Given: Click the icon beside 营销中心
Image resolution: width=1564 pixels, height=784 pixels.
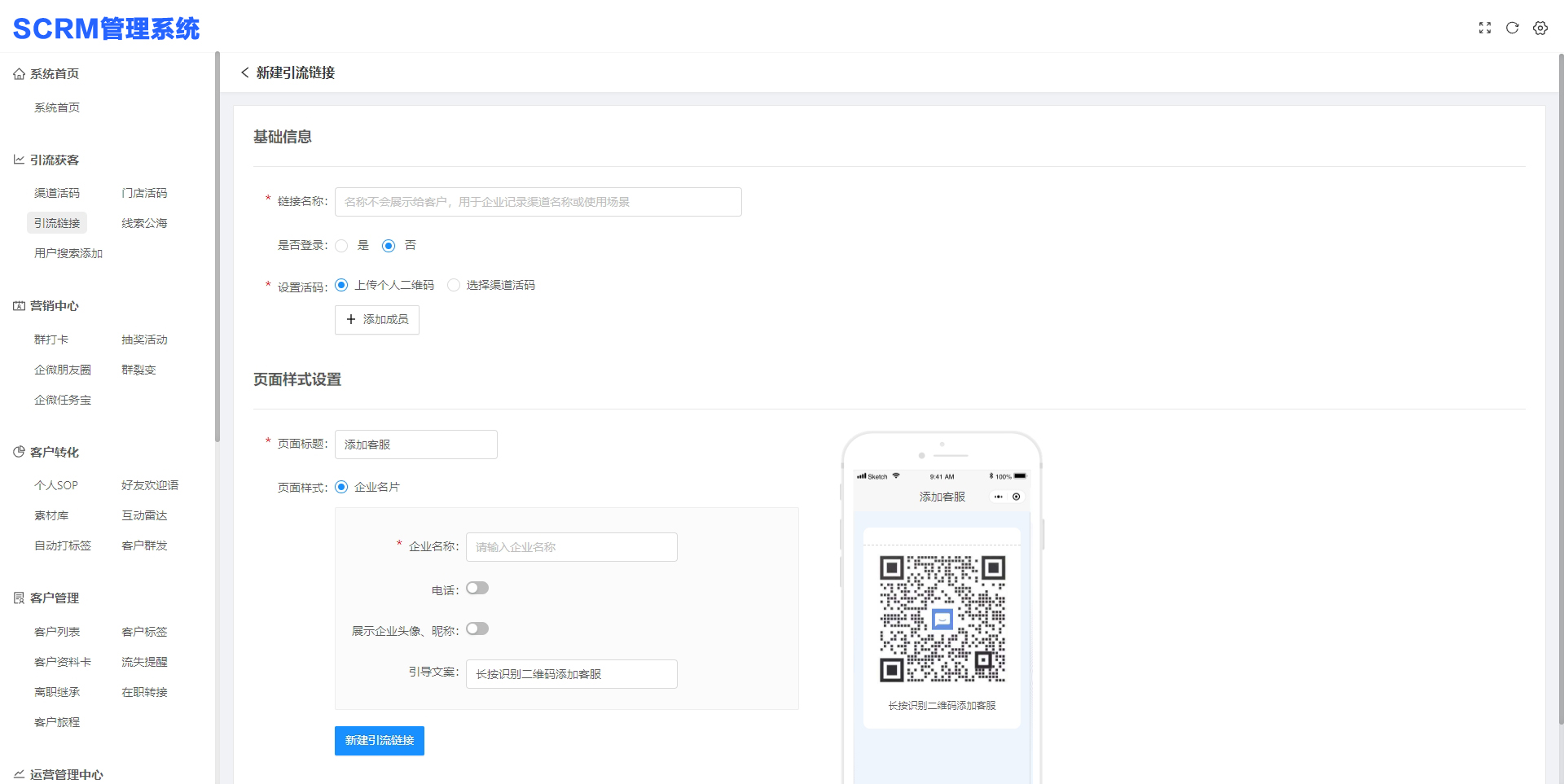Looking at the screenshot, I should click(19, 305).
